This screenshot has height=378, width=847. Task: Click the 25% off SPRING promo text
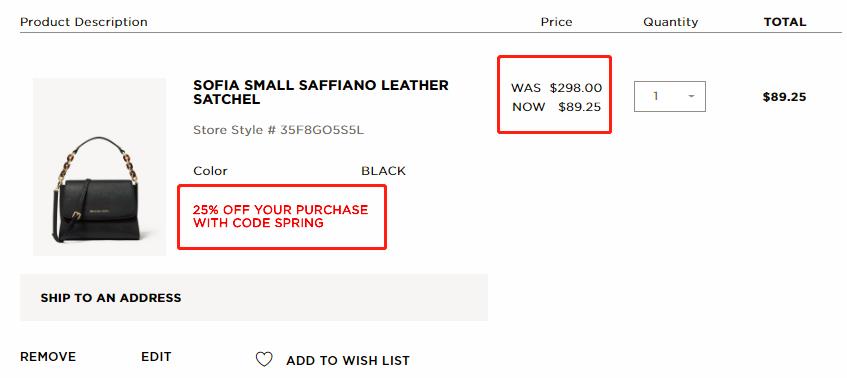pyautogui.click(x=280, y=216)
